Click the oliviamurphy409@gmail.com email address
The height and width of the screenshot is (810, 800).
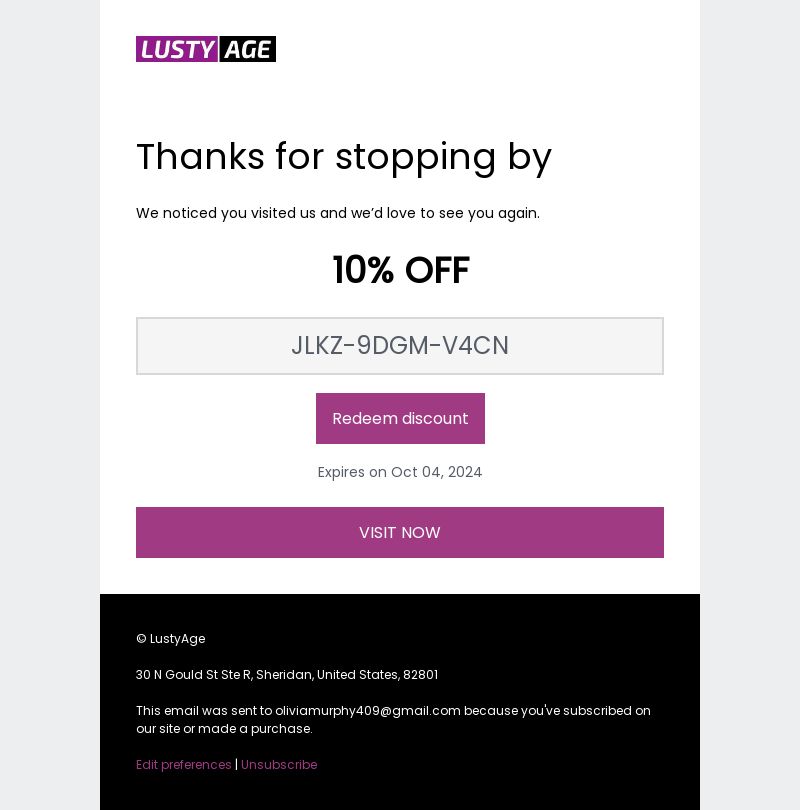pos(368,710)
